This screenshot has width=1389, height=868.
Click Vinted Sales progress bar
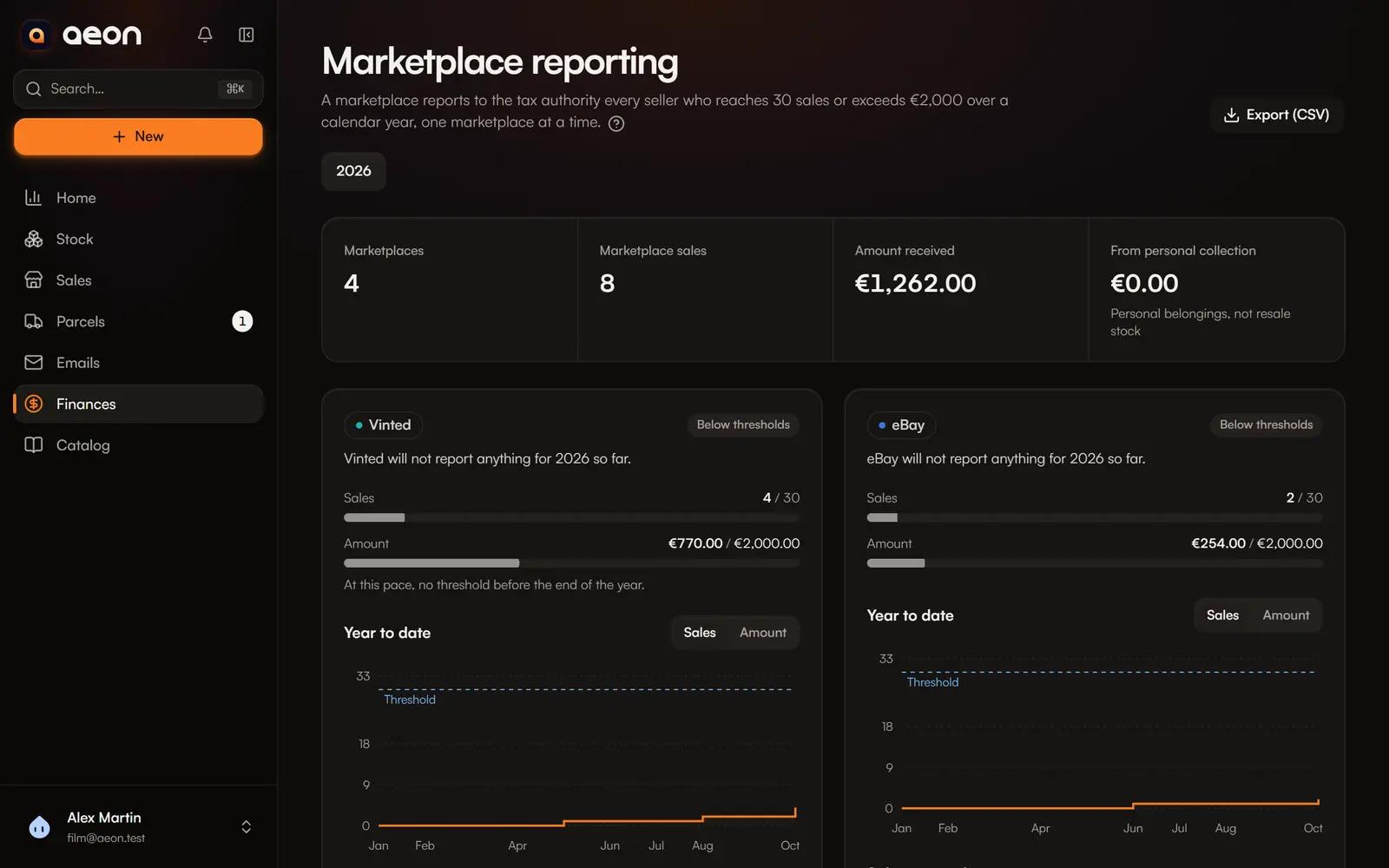[571, 517]
